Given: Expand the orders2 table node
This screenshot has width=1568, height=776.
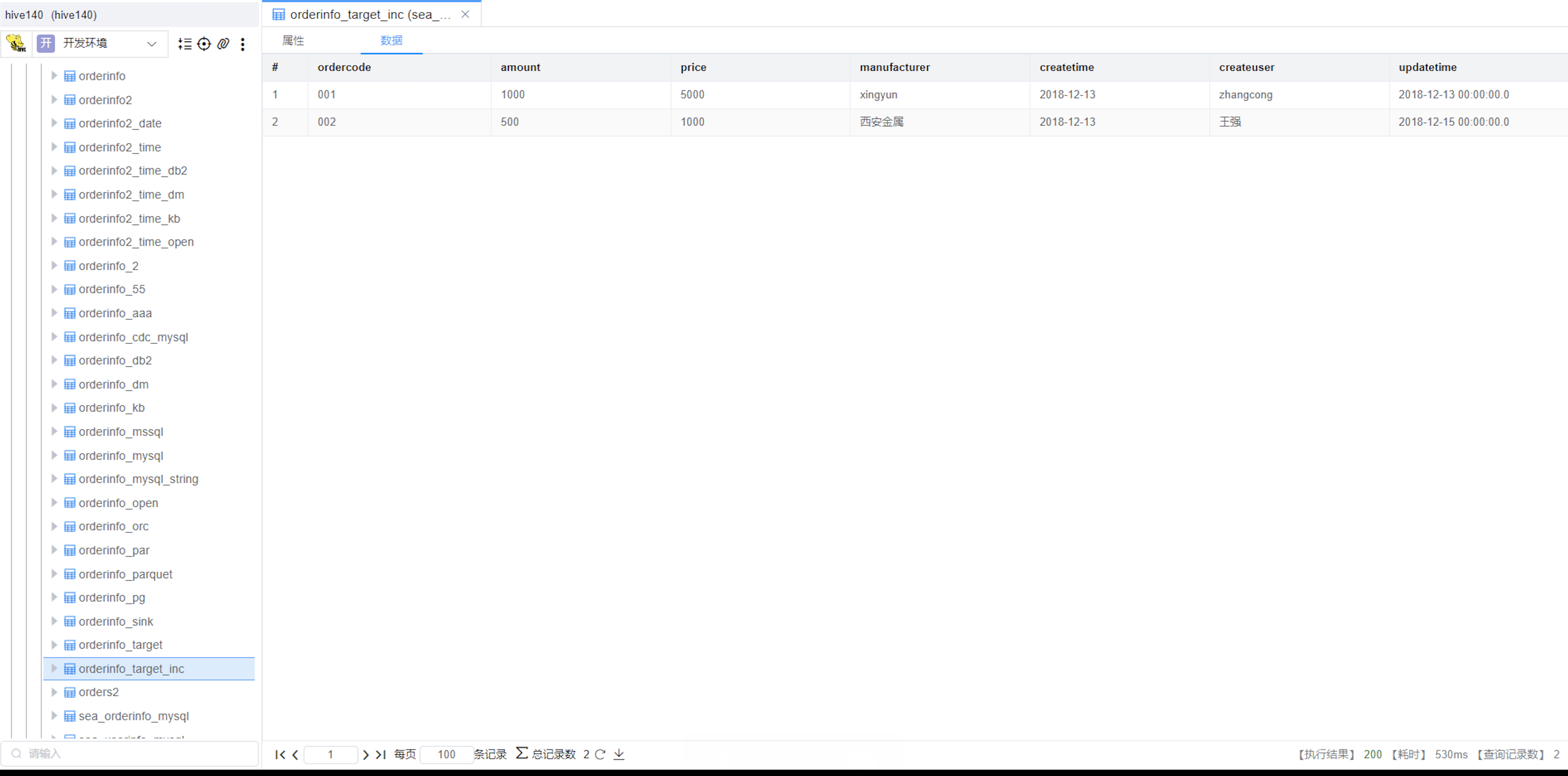Looking at the screenshot, I should click(54, 692).
